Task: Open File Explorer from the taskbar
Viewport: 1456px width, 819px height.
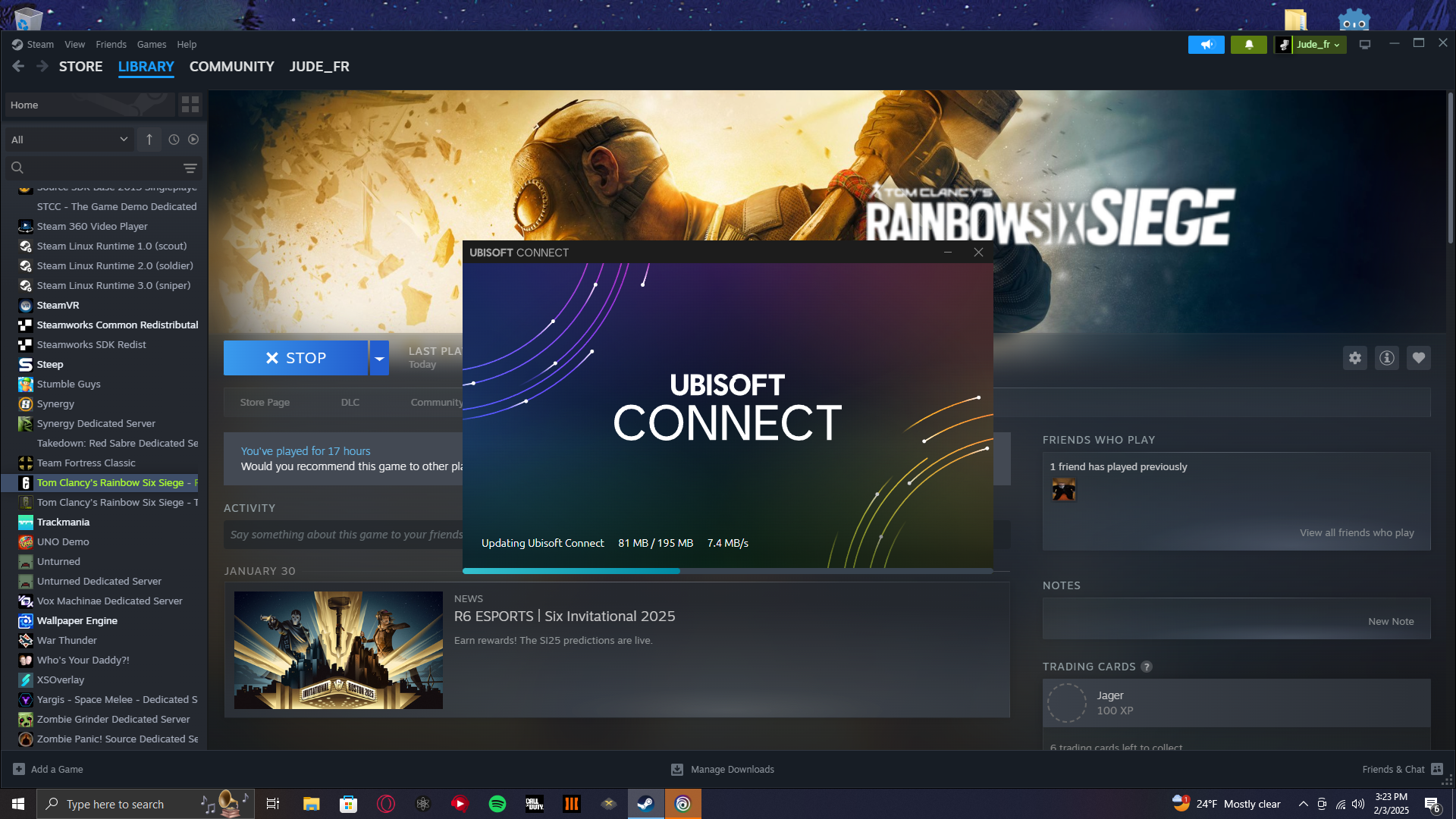Action: tap(312, 804)
